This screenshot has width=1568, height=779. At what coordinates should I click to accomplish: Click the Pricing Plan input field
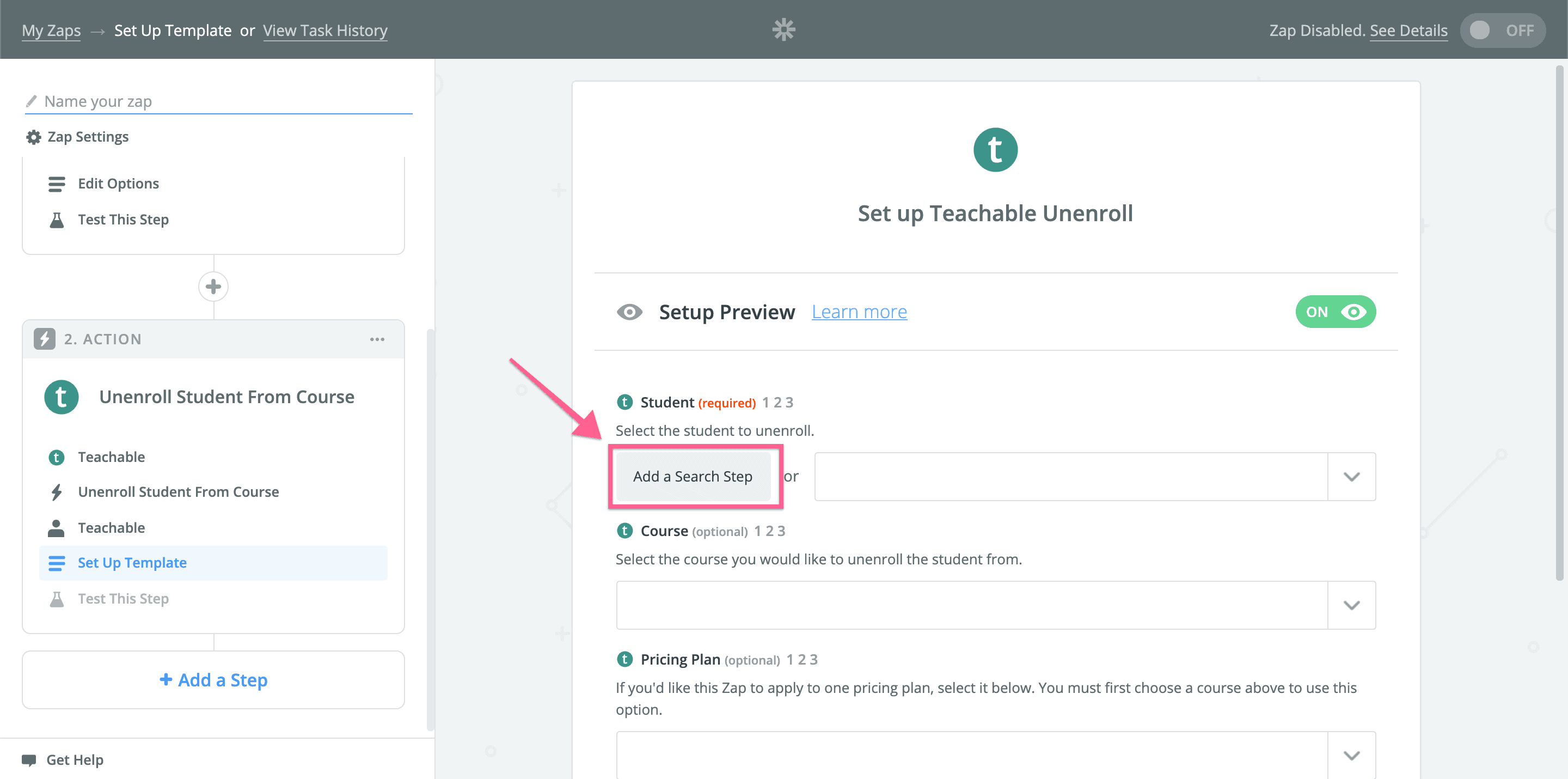pos(972,755)
